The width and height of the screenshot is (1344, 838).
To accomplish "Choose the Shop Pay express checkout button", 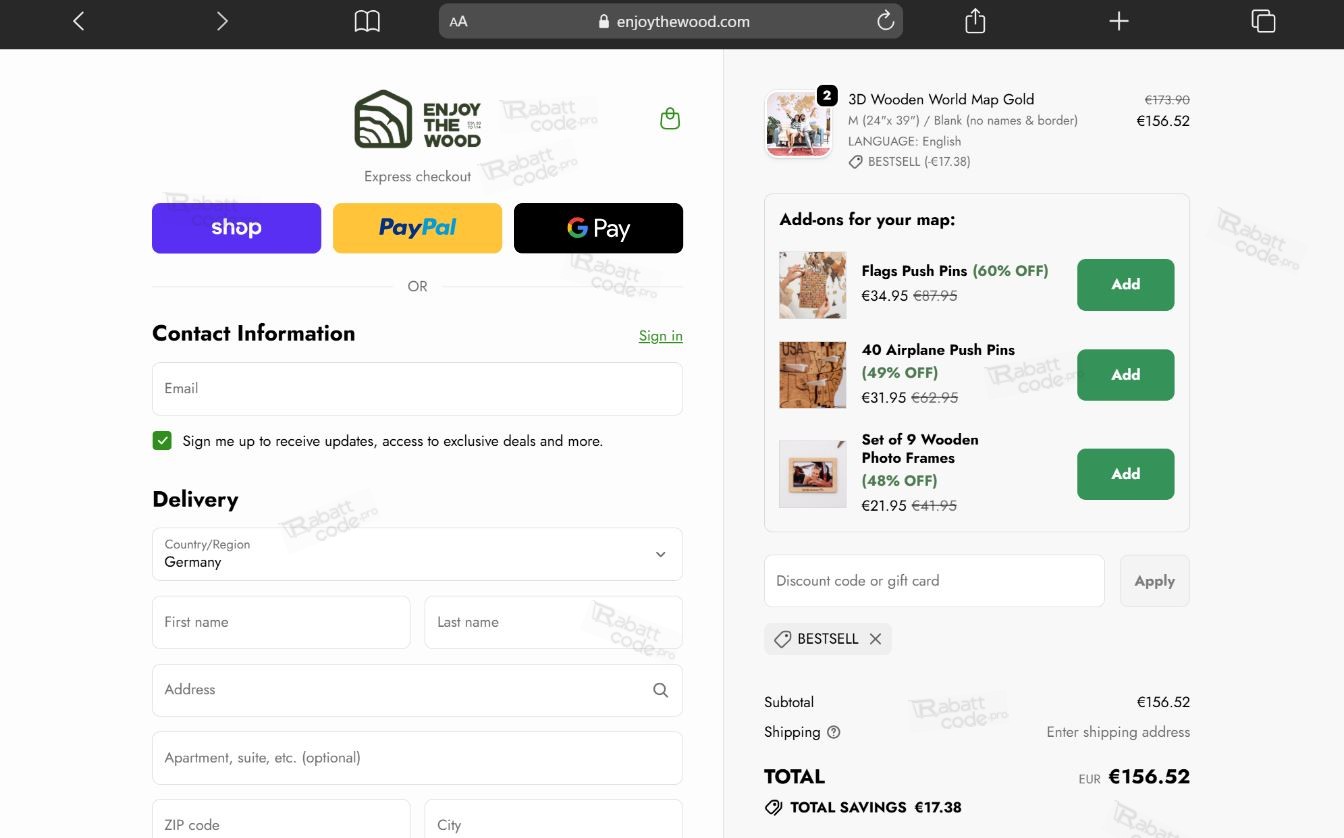I will [x=236, y=228].
